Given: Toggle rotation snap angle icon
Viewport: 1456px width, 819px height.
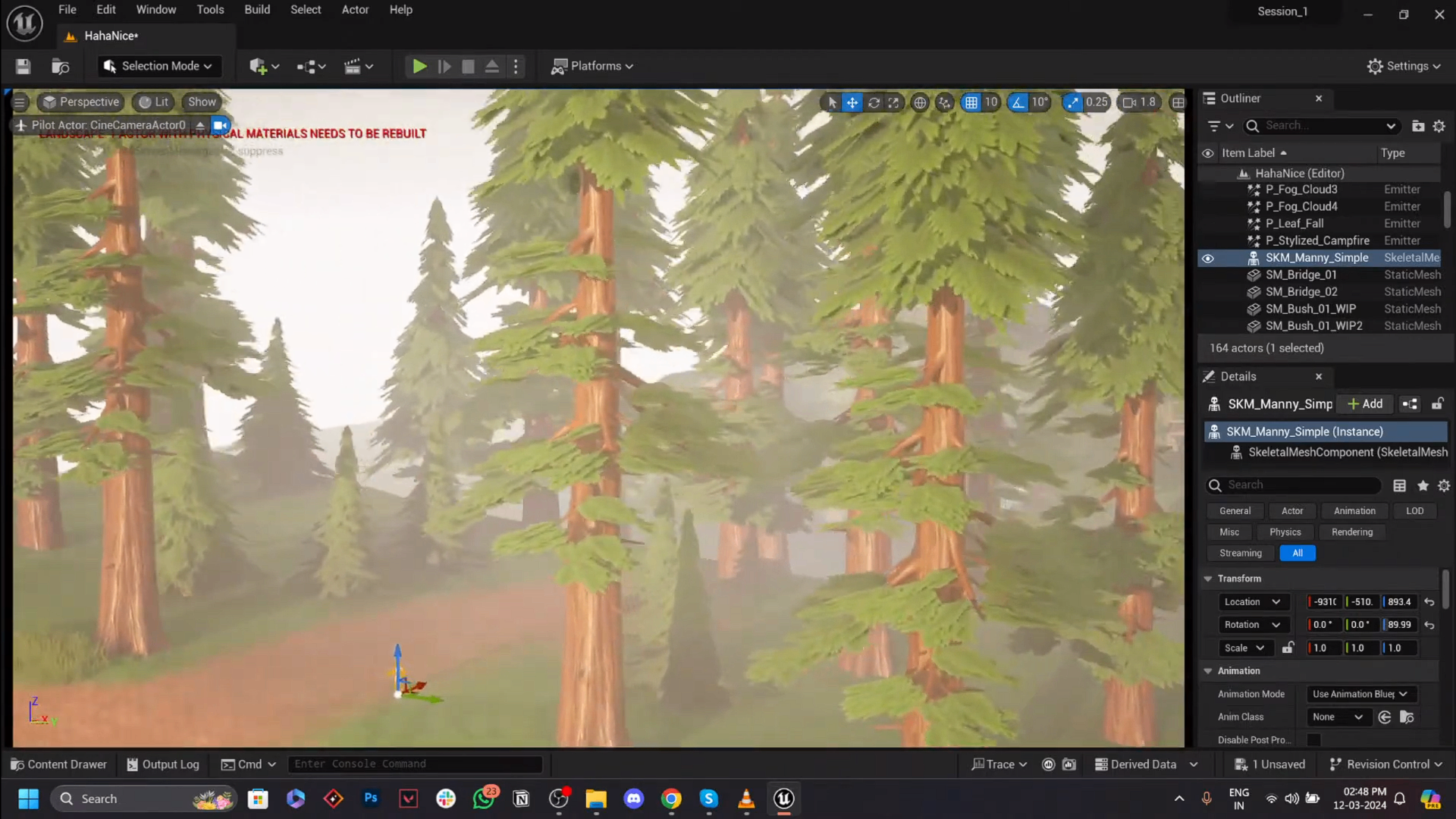Looking at the screenshot, I should click(1018, 102).
